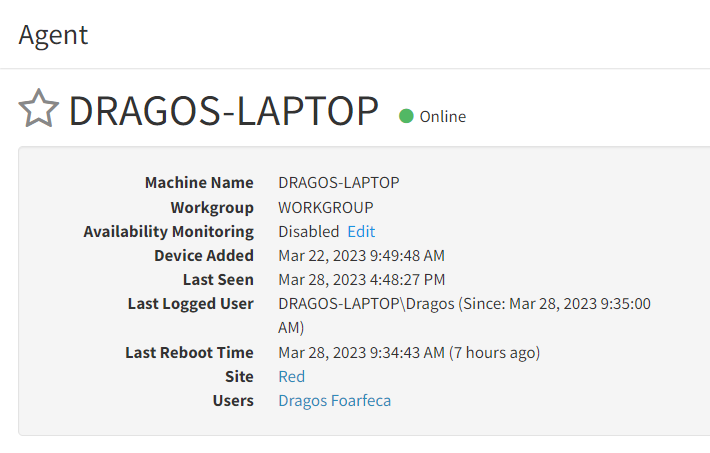Click the Machine Name field label
The width and height of the screenshot is (710, 453).
click(x=199, y=183)
